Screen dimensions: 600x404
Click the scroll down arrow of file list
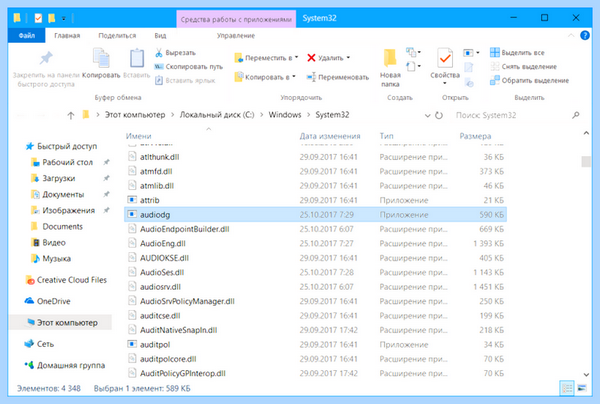pos(586,375)
